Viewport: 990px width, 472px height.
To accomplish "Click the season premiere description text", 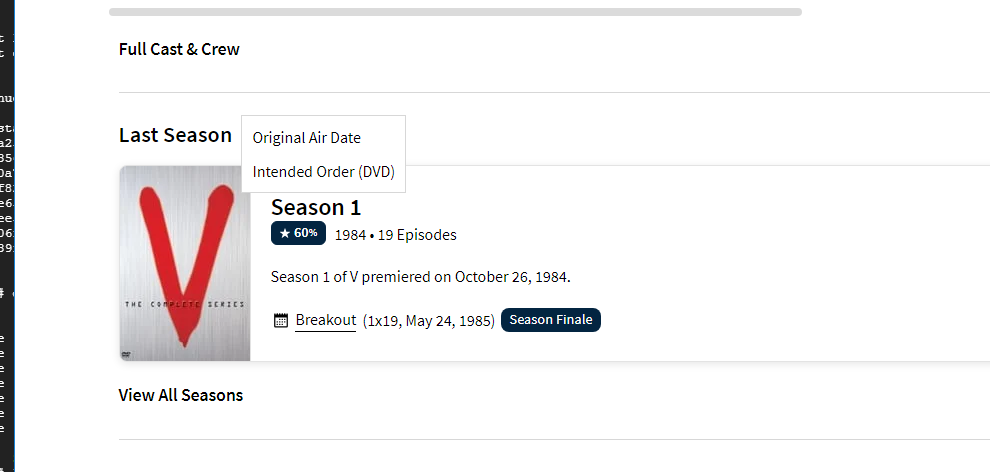I will [x=420, y=276].
